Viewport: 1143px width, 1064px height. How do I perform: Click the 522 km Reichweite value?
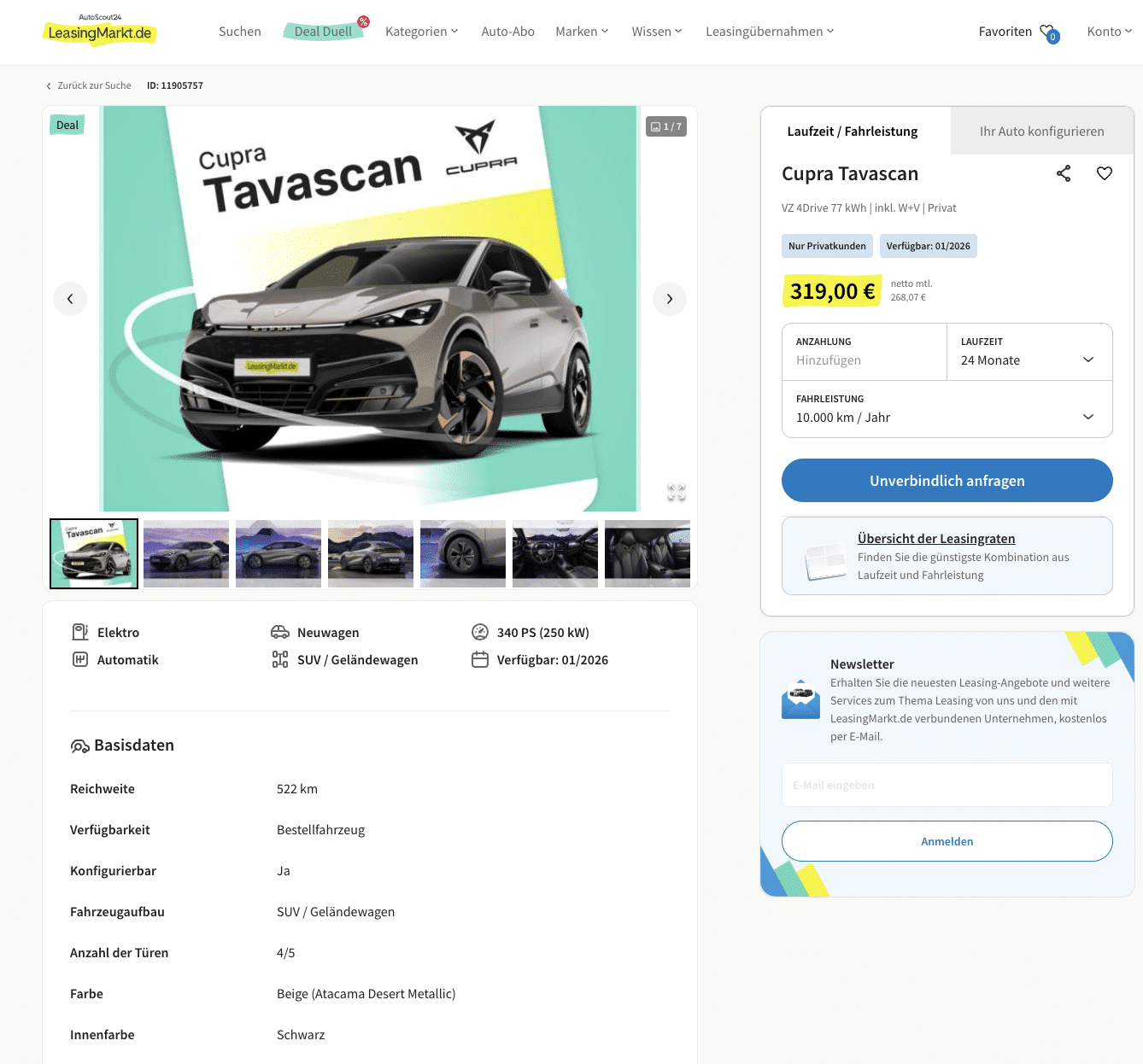point(297,789)
